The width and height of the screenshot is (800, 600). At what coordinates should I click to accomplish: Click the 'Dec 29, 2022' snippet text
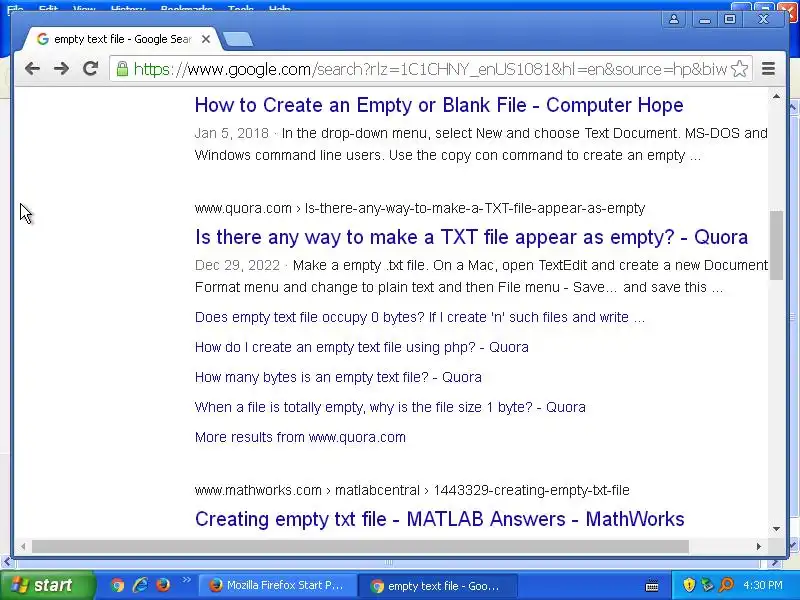click(237, 265)
